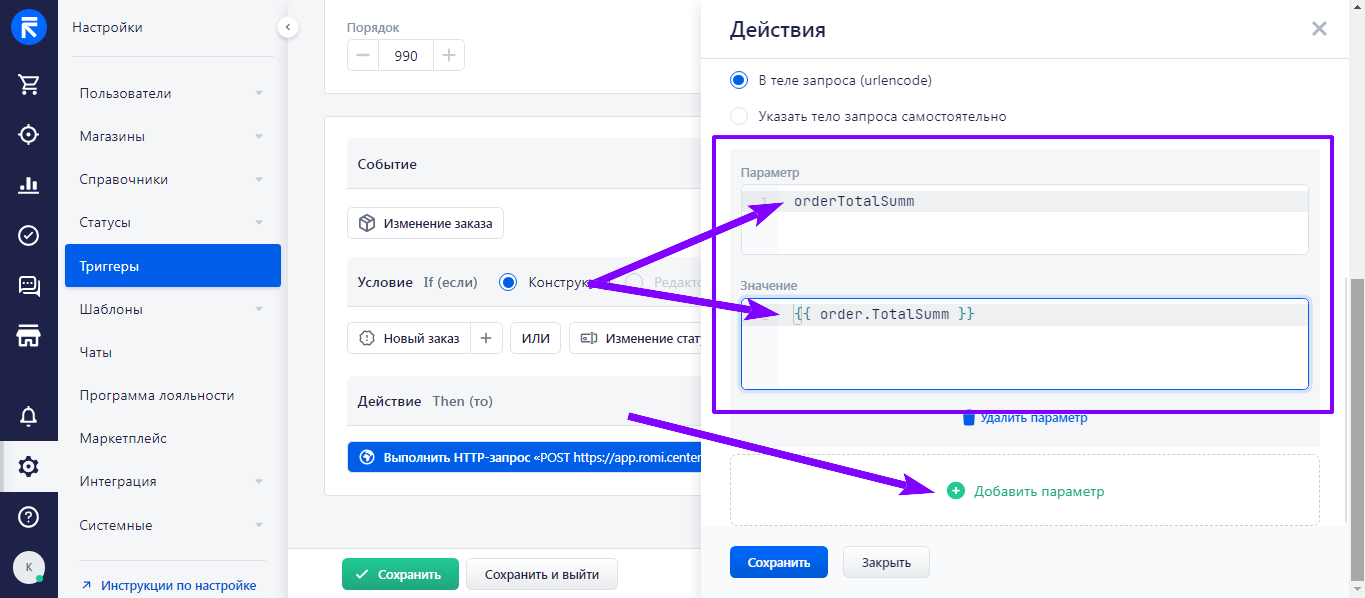
Task: Increase Порядок value with plus
Action: click(x=449, y=56)
